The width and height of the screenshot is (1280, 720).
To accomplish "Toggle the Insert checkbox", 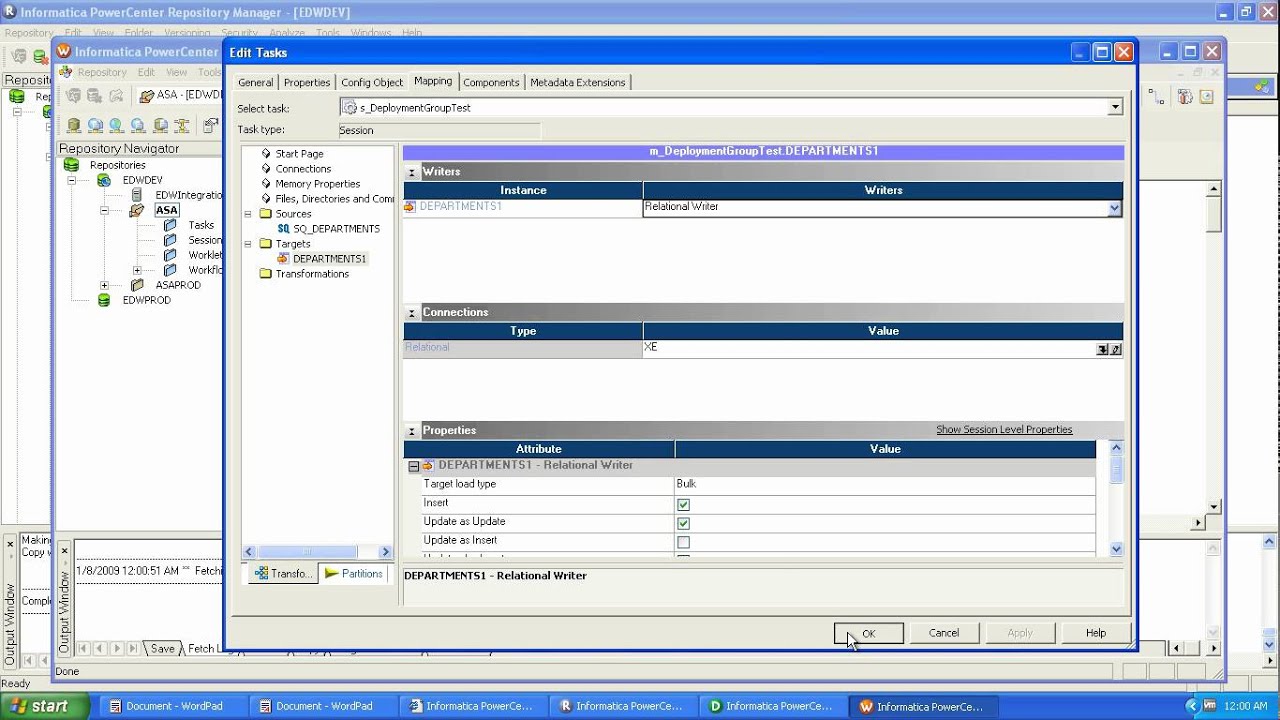I will tap(683, 504).
